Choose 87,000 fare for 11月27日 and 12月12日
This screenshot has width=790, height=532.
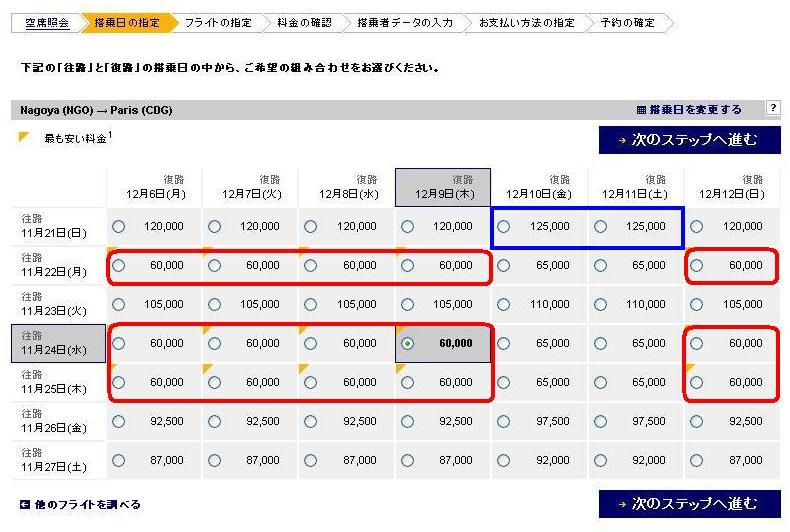pos(697,460)
